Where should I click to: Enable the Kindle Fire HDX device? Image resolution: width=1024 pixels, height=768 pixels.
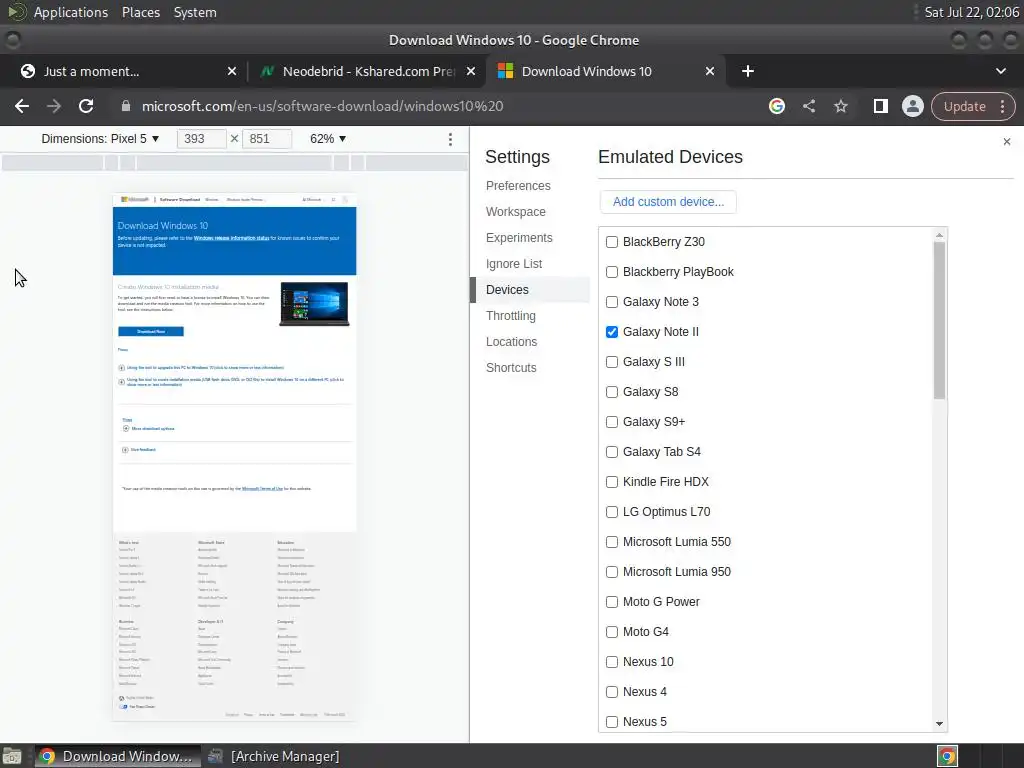tap(612, 483)
